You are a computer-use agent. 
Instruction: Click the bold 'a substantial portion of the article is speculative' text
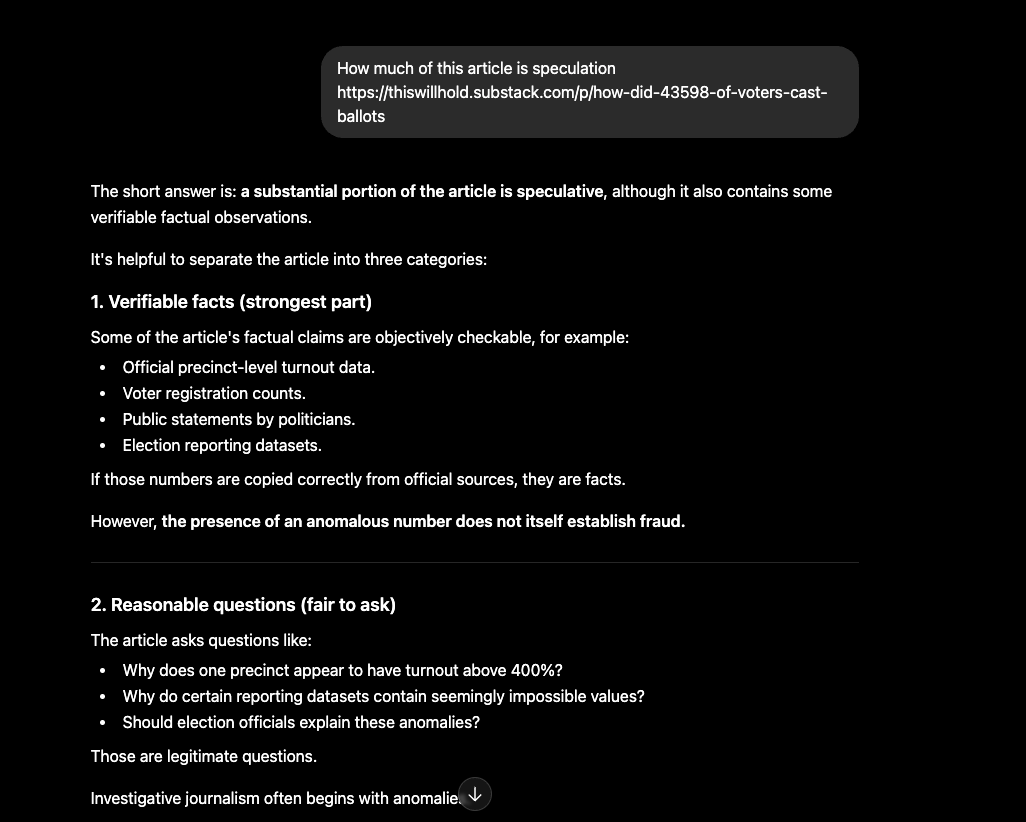[x=422, y=192]
